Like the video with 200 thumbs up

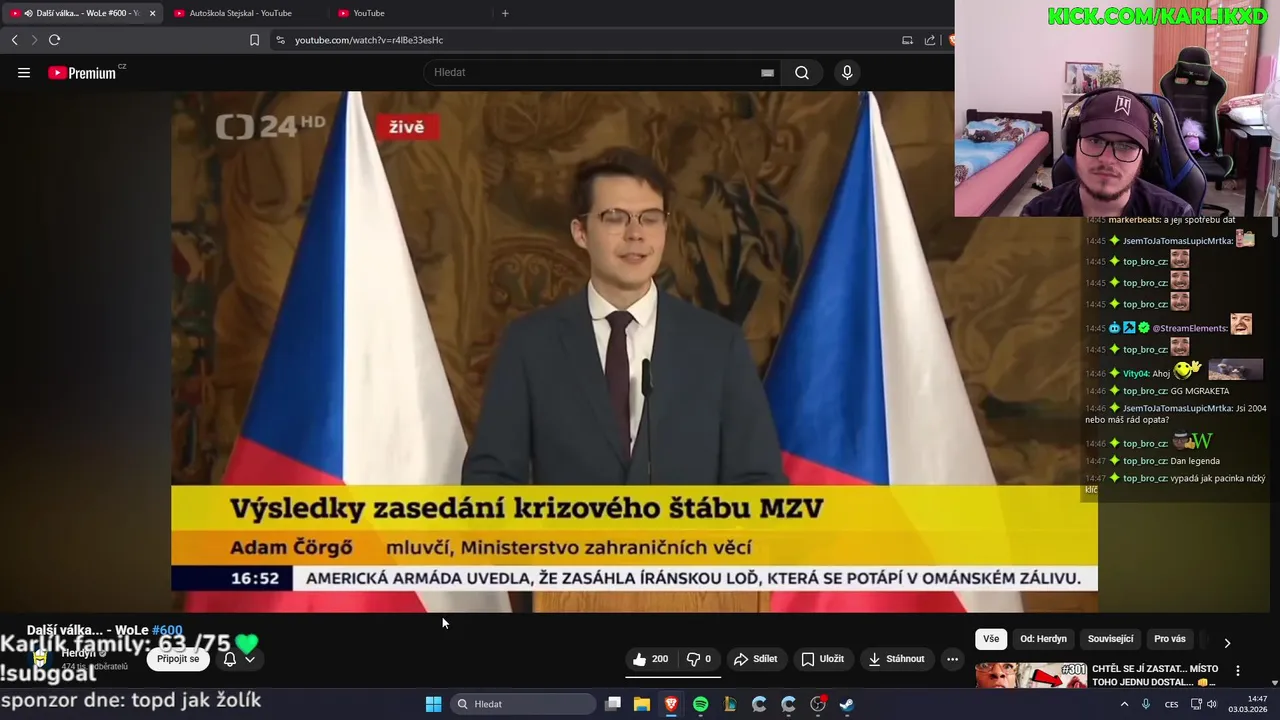[x=650, y=659]
